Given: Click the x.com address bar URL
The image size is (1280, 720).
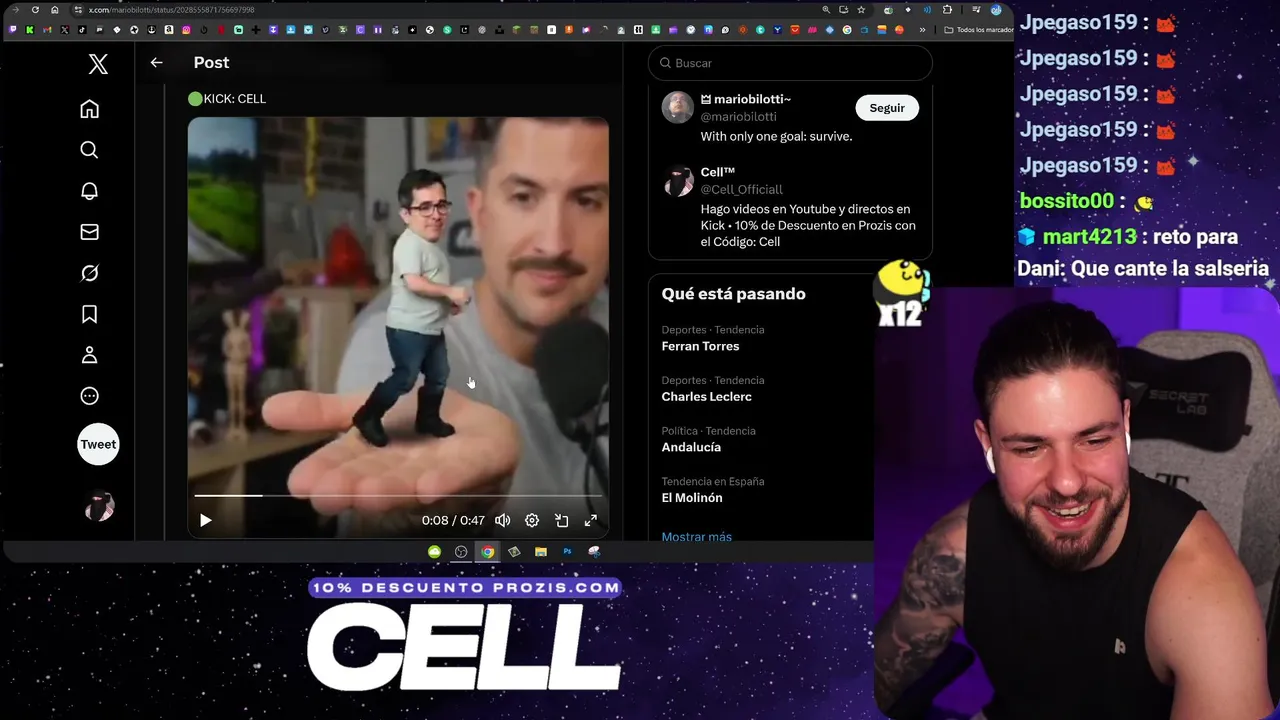Looking at the screenshot, I should pos(172,10).
